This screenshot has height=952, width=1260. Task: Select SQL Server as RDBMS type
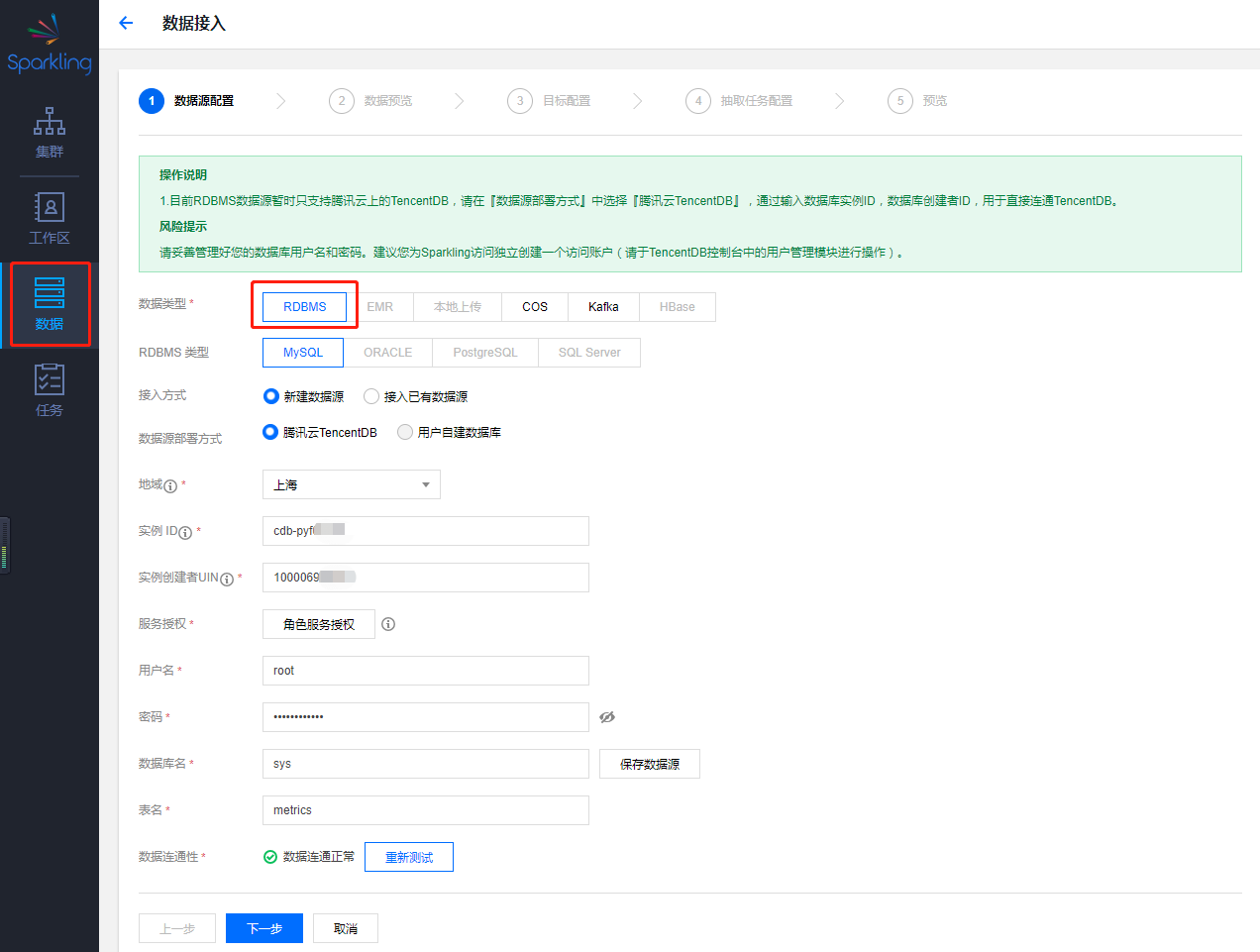point(588,352)
